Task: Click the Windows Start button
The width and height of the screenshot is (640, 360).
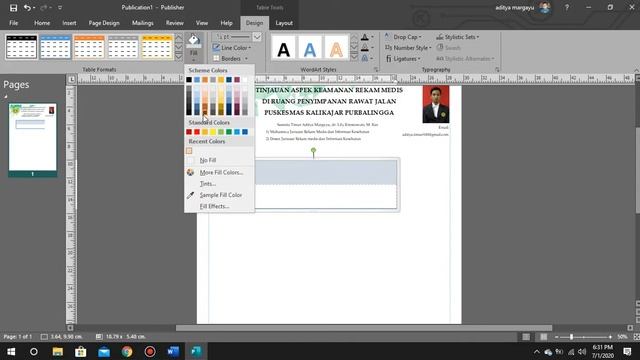Action: pyautogui.click(x=11, y=351)
